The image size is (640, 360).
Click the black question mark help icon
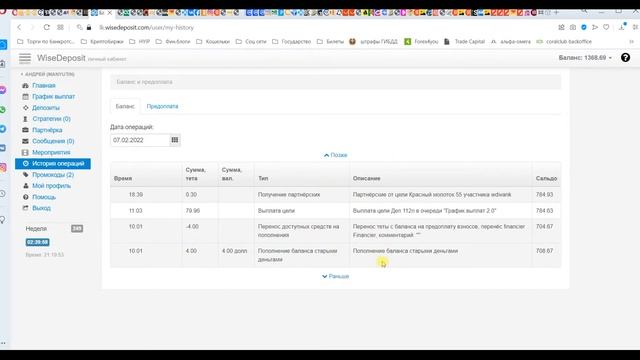(x=625, y=58)
